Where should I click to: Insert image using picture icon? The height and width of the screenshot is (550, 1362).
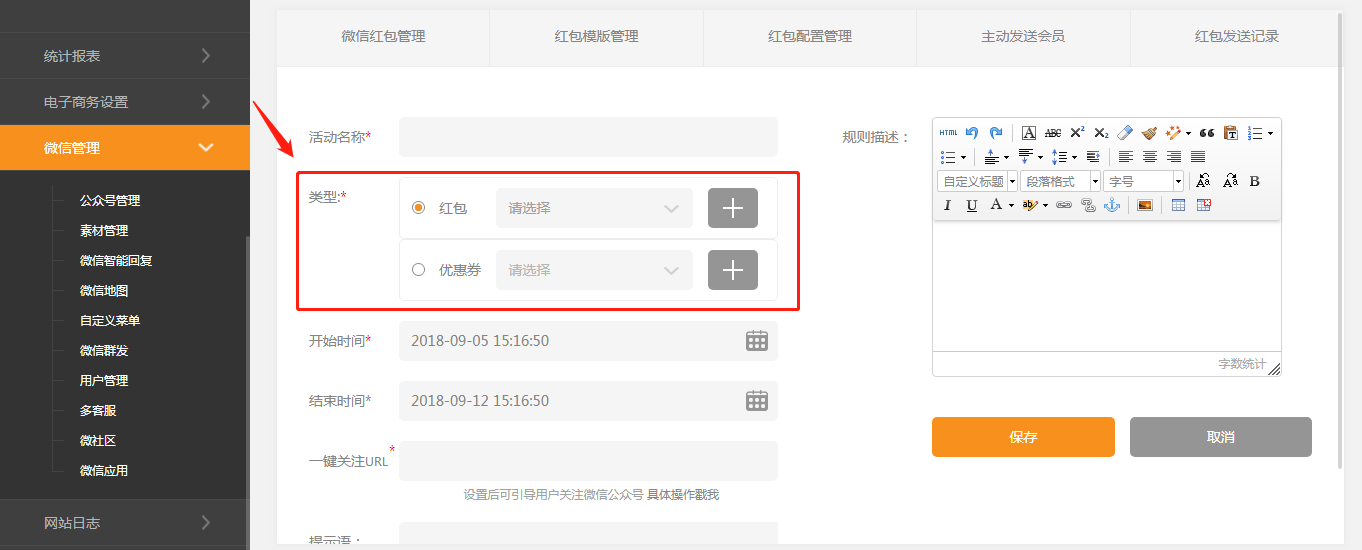click(x=1145, y=205)
